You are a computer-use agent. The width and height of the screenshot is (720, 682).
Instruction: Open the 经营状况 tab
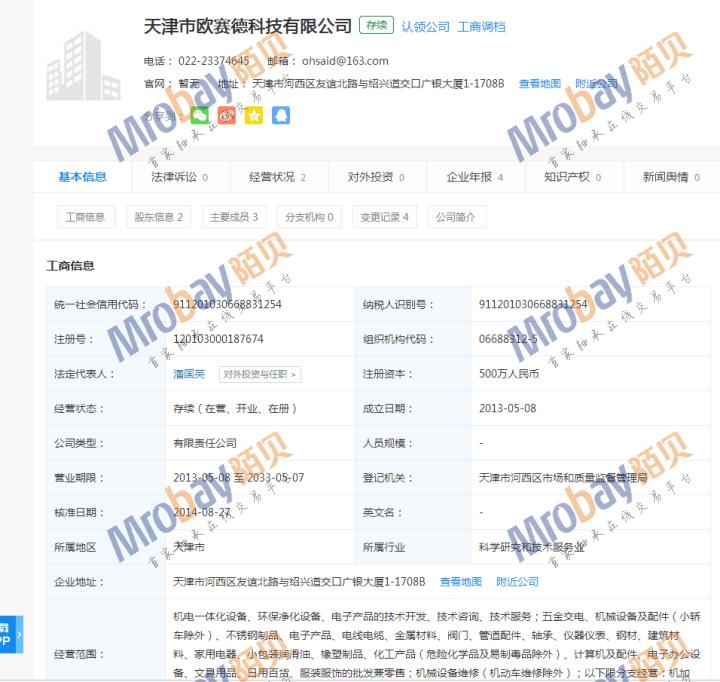[277, 177]
